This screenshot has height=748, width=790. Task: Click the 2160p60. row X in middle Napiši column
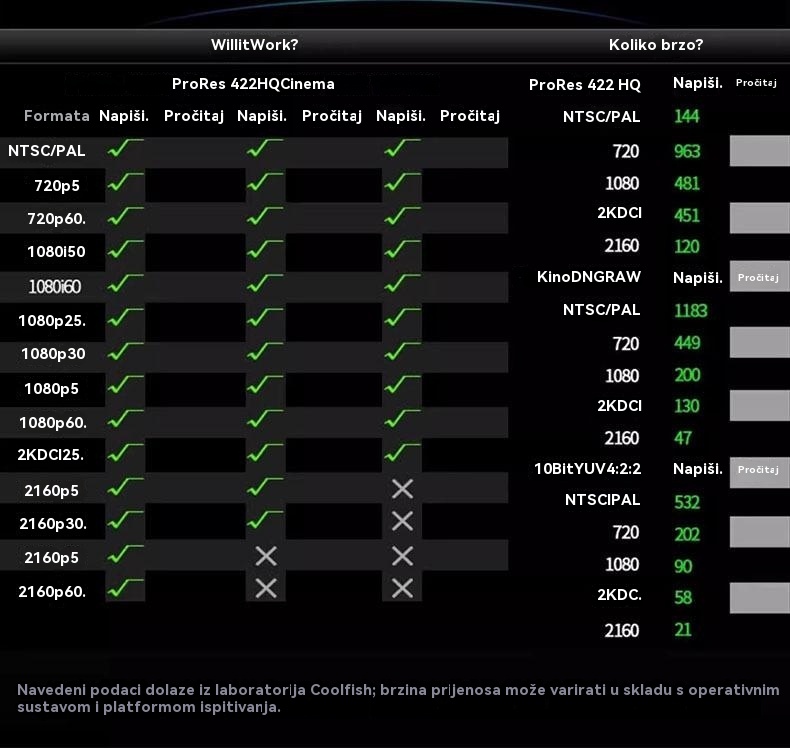(265, 588)
